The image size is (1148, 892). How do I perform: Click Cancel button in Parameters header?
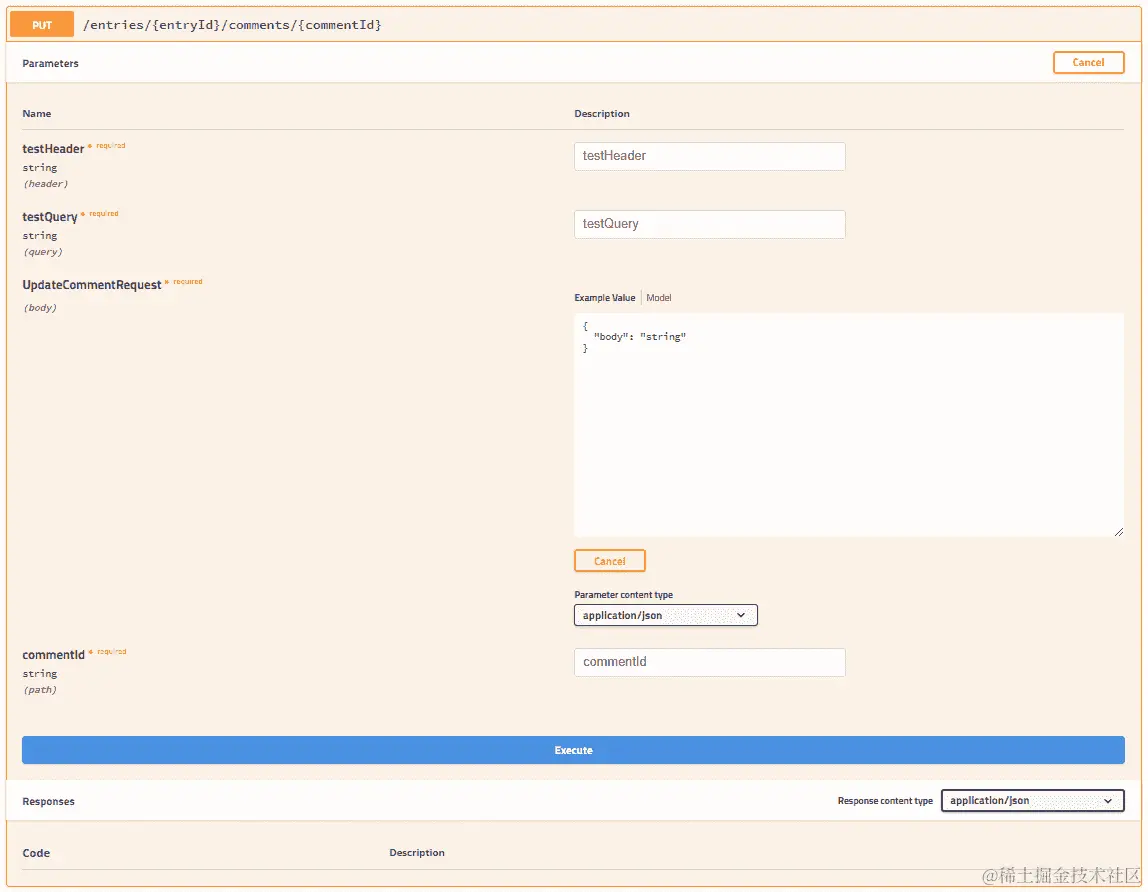pos(1088,62)
